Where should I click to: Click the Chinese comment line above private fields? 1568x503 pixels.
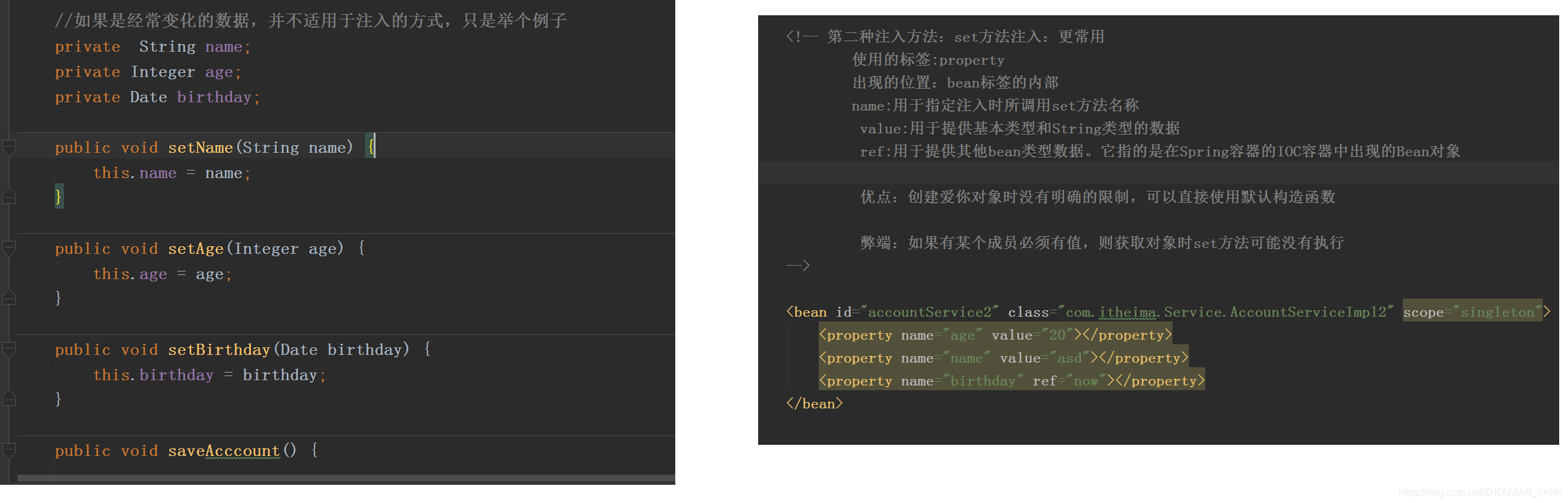click(x=310, y=21)
